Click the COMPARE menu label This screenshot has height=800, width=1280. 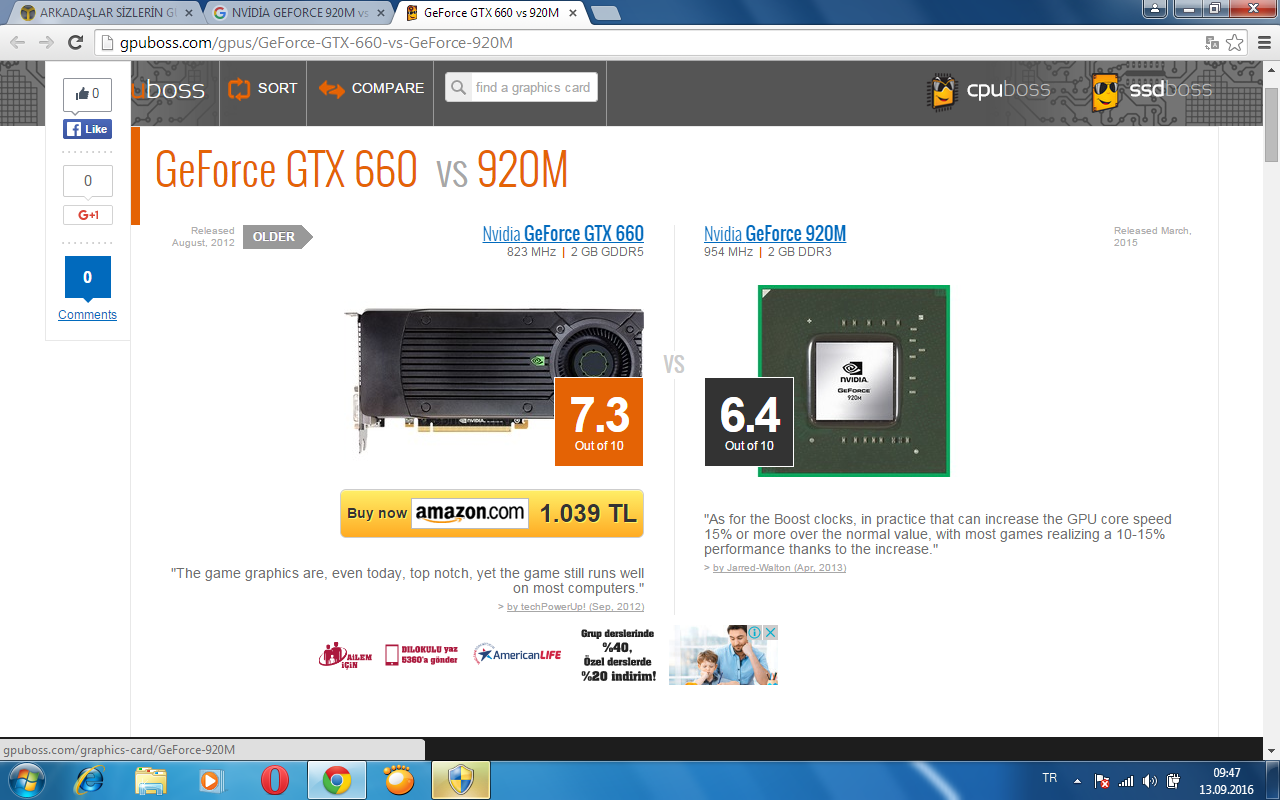tap(388, 88)
